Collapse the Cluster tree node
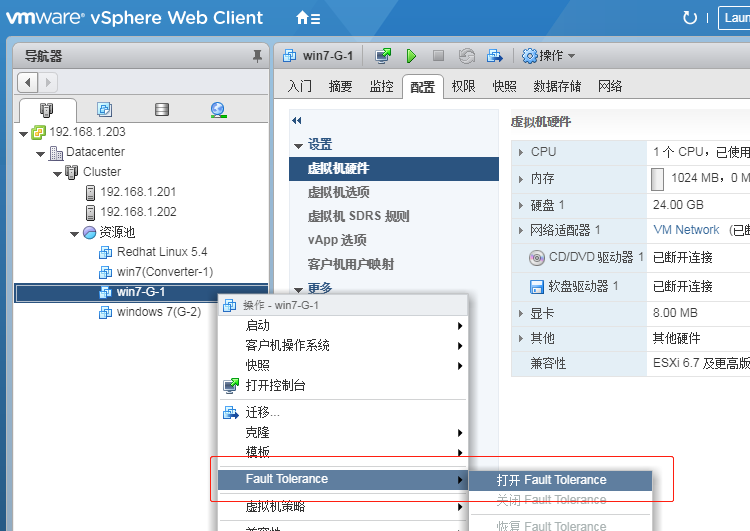Viewport: 750px width, 531px height. pyautogui.click(x=57, y=174)
